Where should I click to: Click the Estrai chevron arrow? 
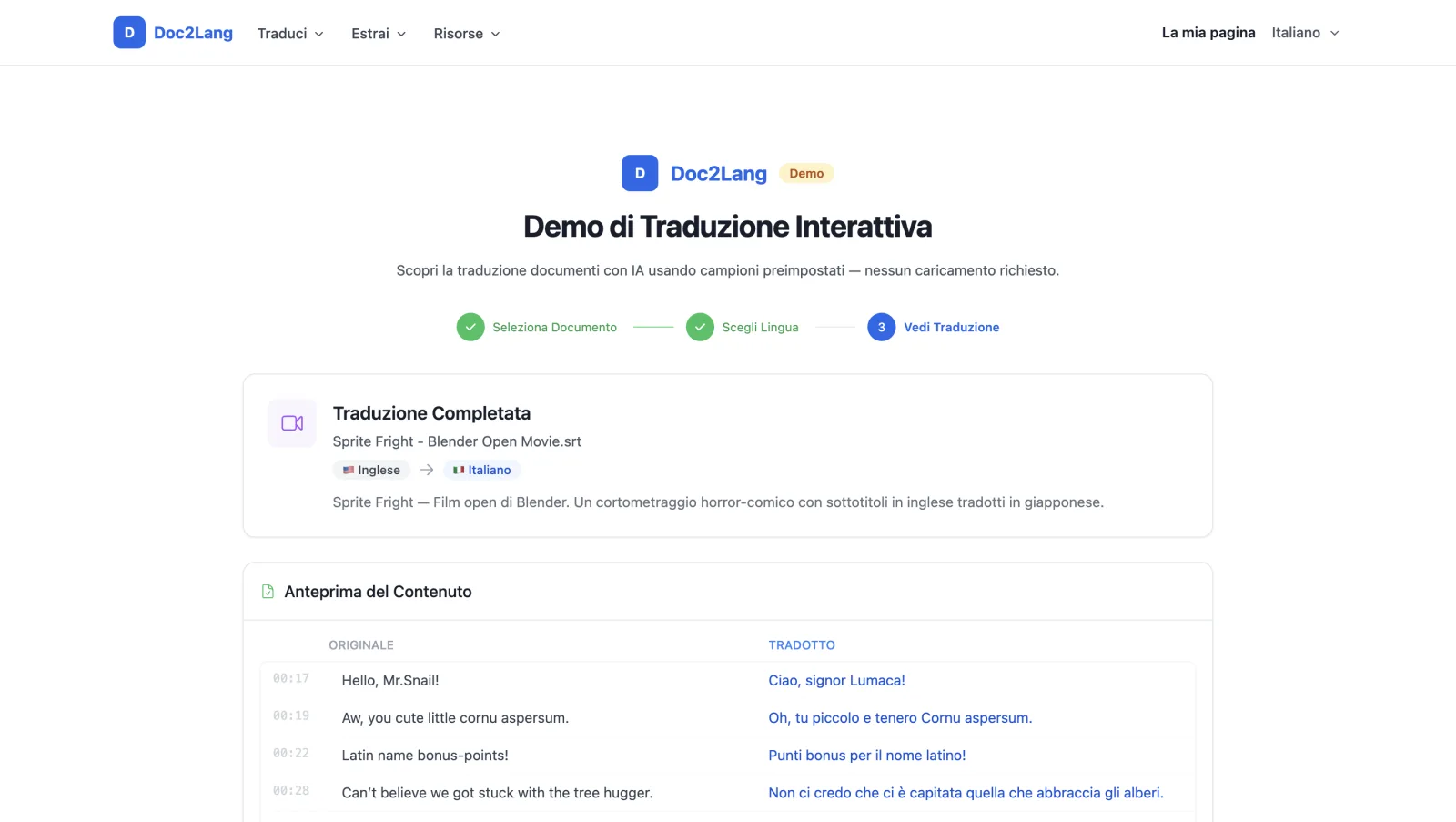point(401,34)
